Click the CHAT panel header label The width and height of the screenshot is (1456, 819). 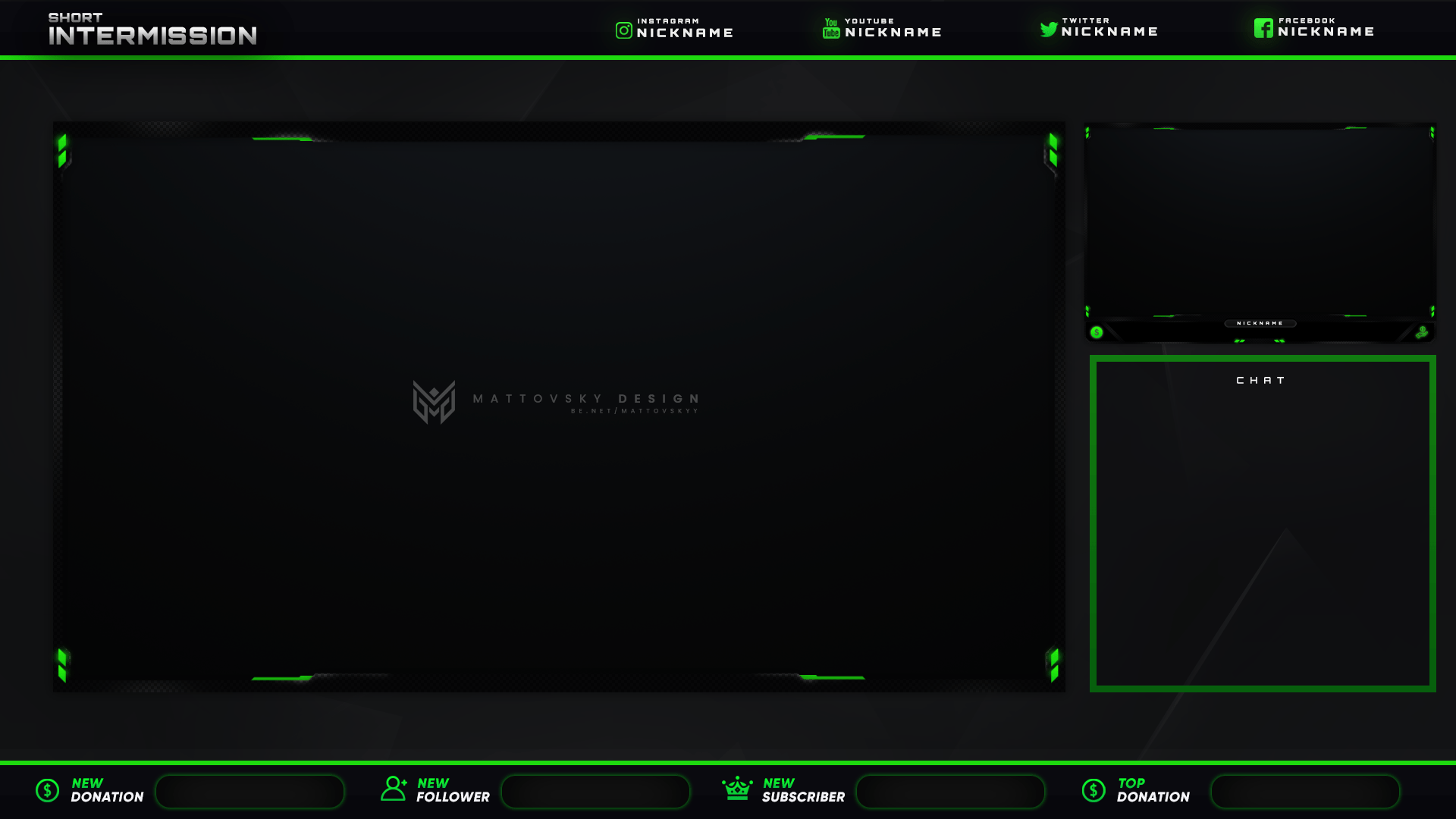point(1262,380)
